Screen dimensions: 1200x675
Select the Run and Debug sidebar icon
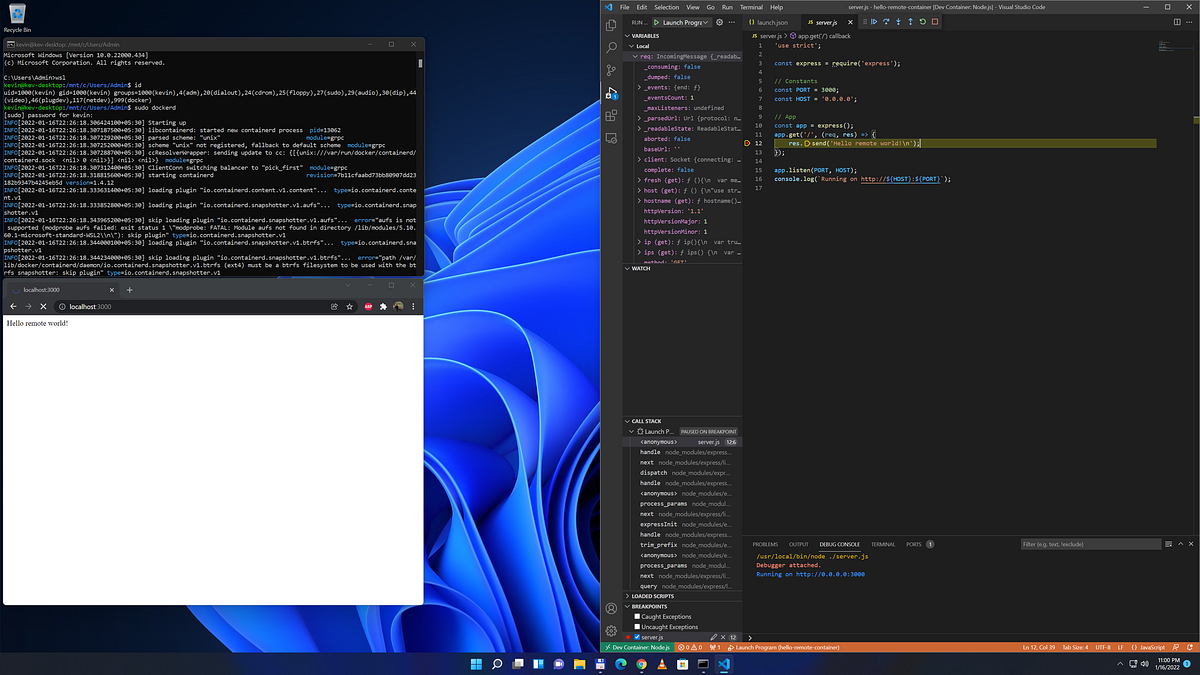click(x=611, y=93)
